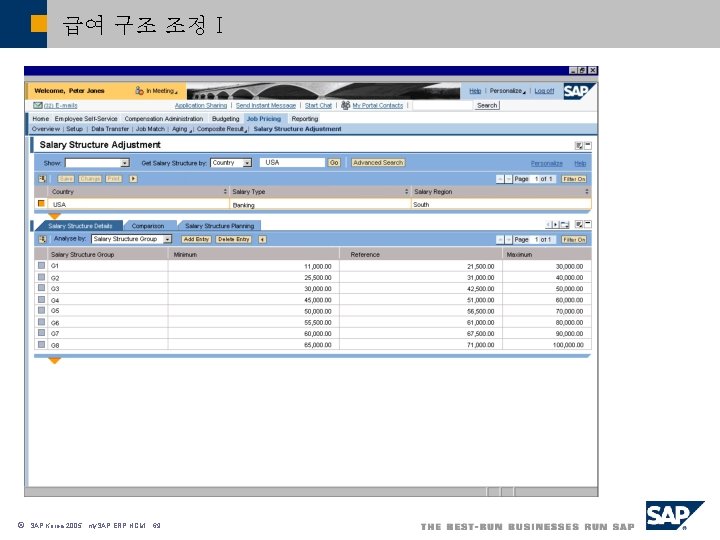Open the Home menu

(40, 118)
